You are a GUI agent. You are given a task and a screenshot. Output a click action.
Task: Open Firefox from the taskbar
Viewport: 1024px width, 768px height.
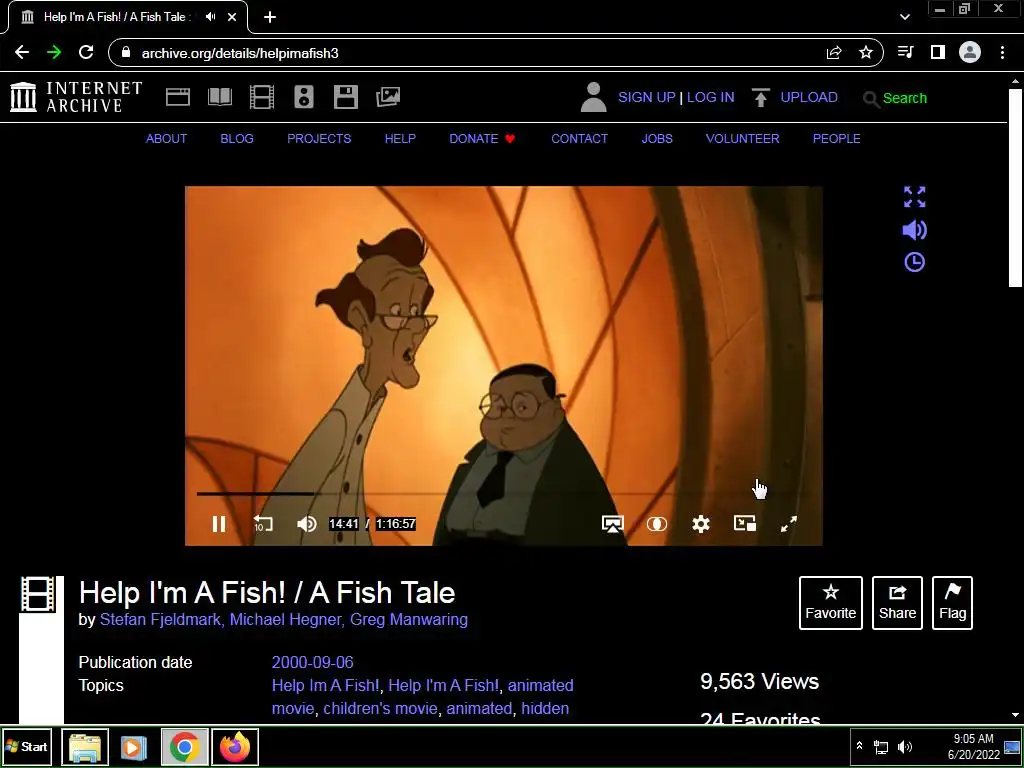(235, 746)
